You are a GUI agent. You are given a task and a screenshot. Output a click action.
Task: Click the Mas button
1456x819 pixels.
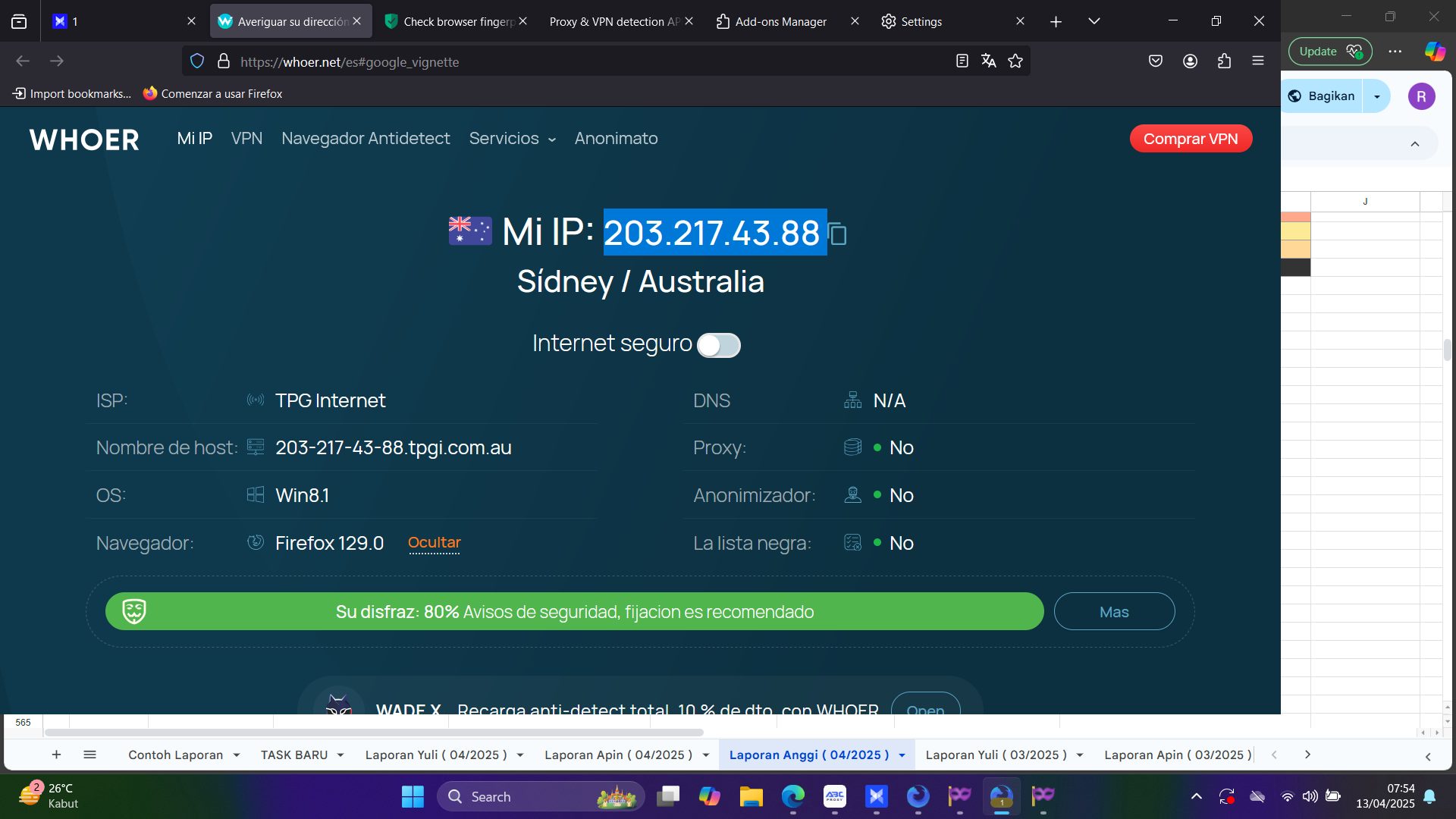1114,611
